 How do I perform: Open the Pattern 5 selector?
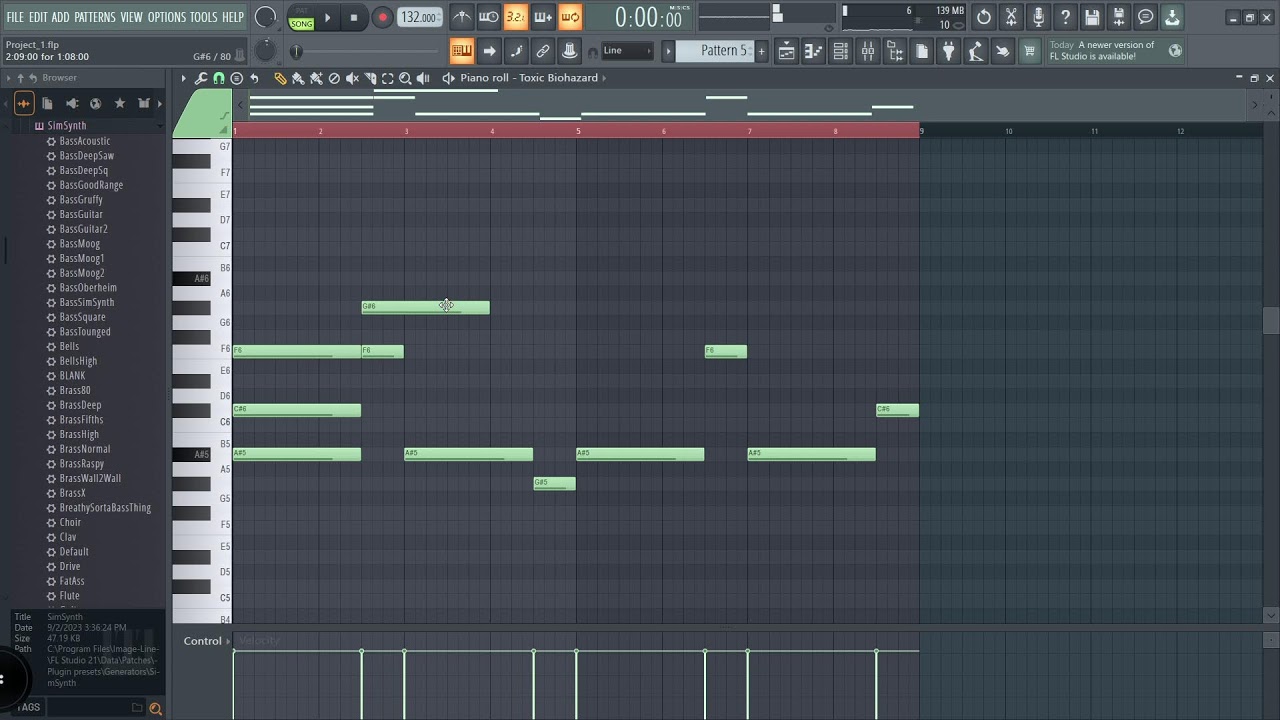point(716,51)
